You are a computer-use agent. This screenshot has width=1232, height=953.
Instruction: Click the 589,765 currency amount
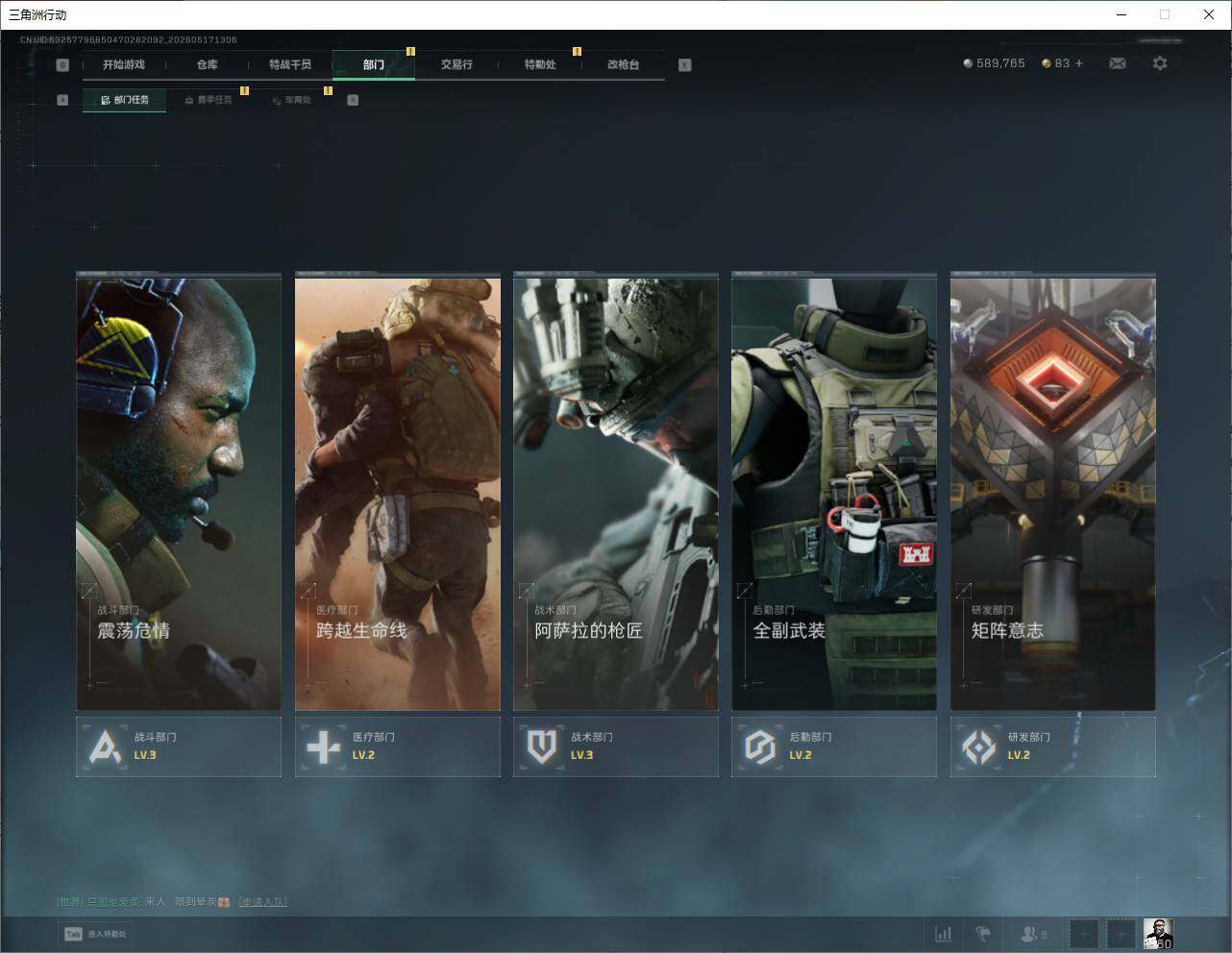coord(1000,63)
